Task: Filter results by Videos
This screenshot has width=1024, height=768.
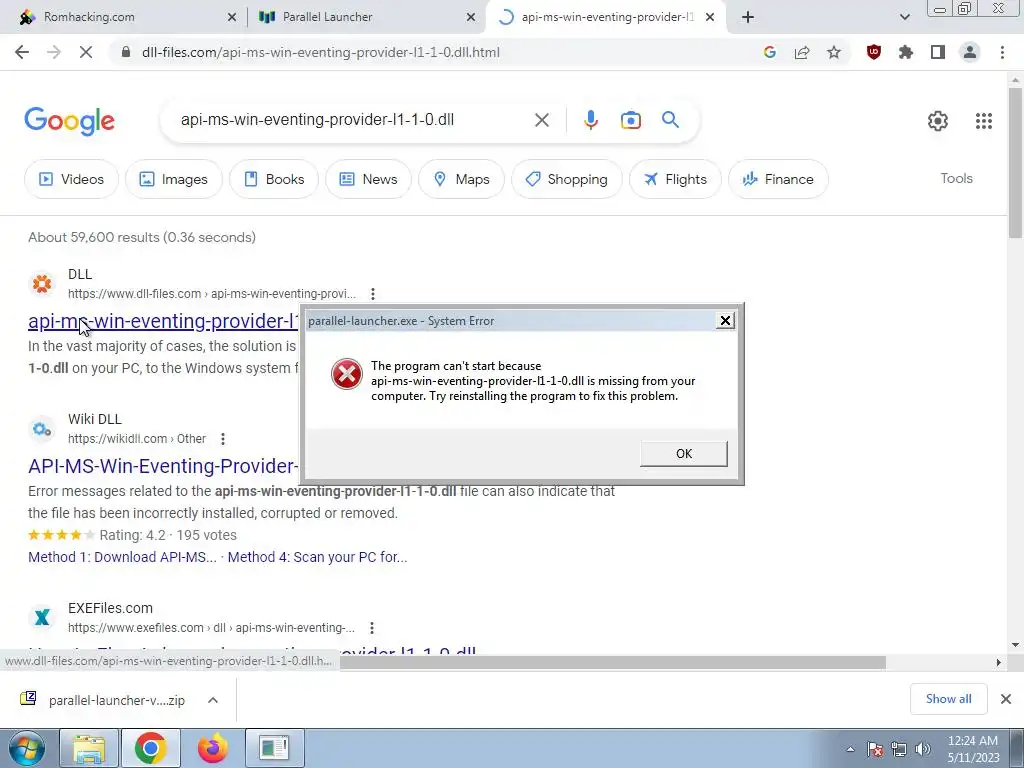Action: 71,179
